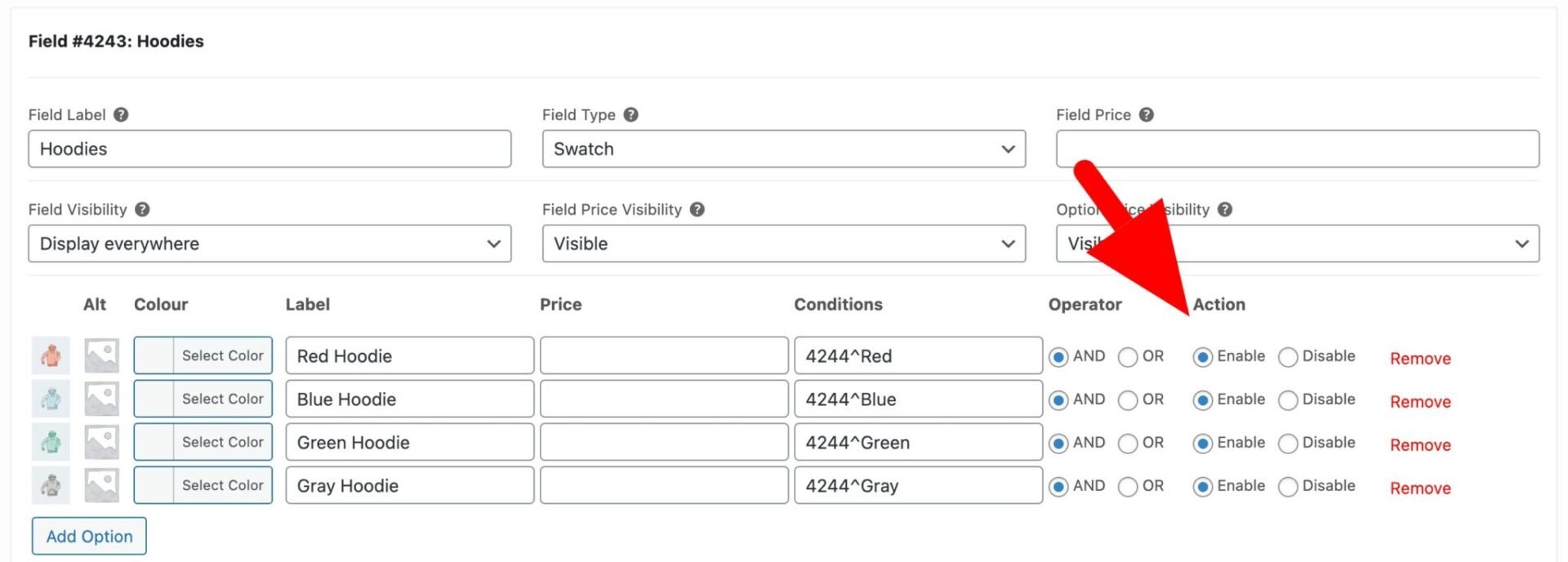Viewport: 1568px width, 562px height.
Task: Open the Option Price Visibility dropdown
Action: coord(1298,243)
